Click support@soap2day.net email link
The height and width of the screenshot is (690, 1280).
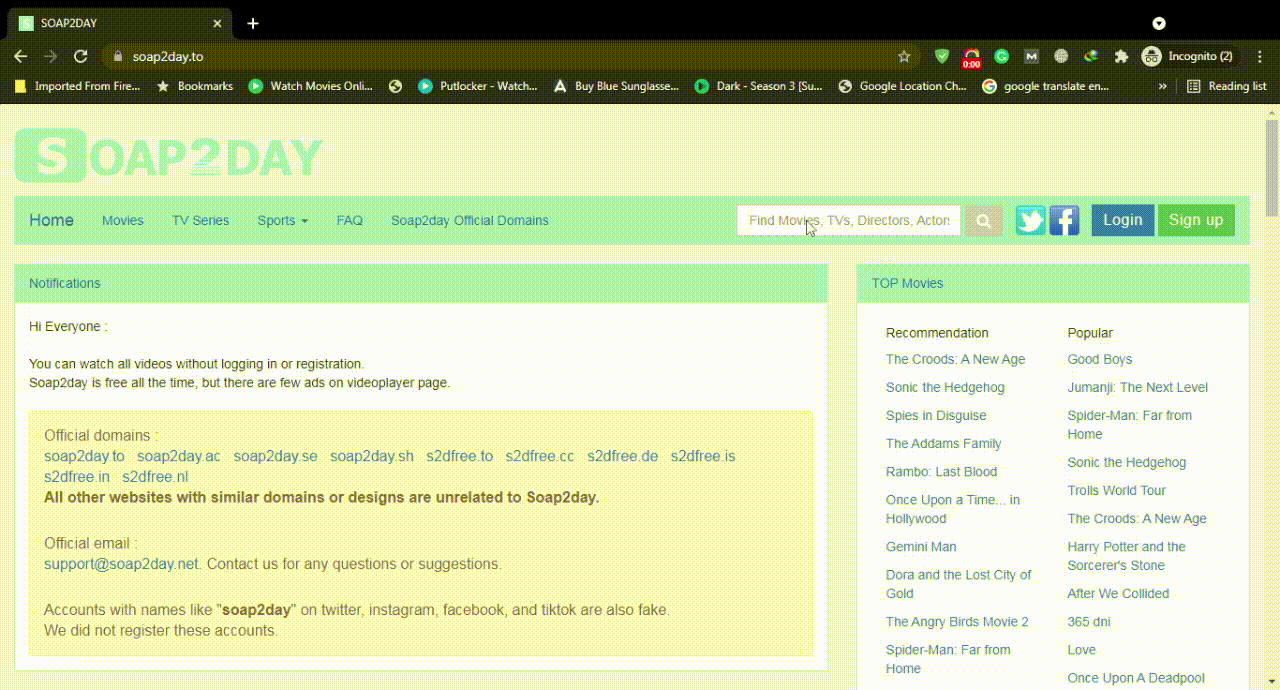point(121,564)
